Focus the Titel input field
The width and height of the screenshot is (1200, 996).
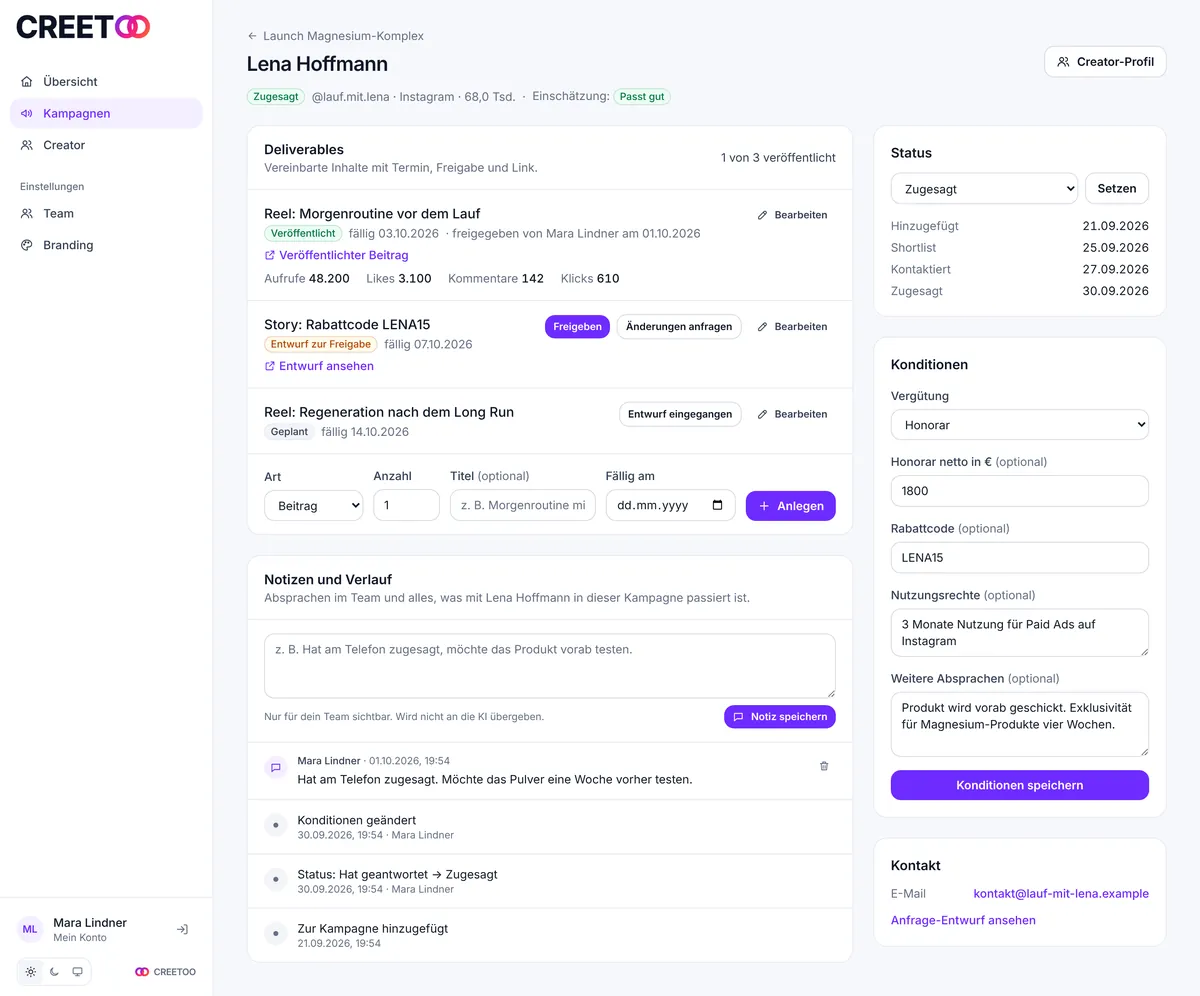523,506
